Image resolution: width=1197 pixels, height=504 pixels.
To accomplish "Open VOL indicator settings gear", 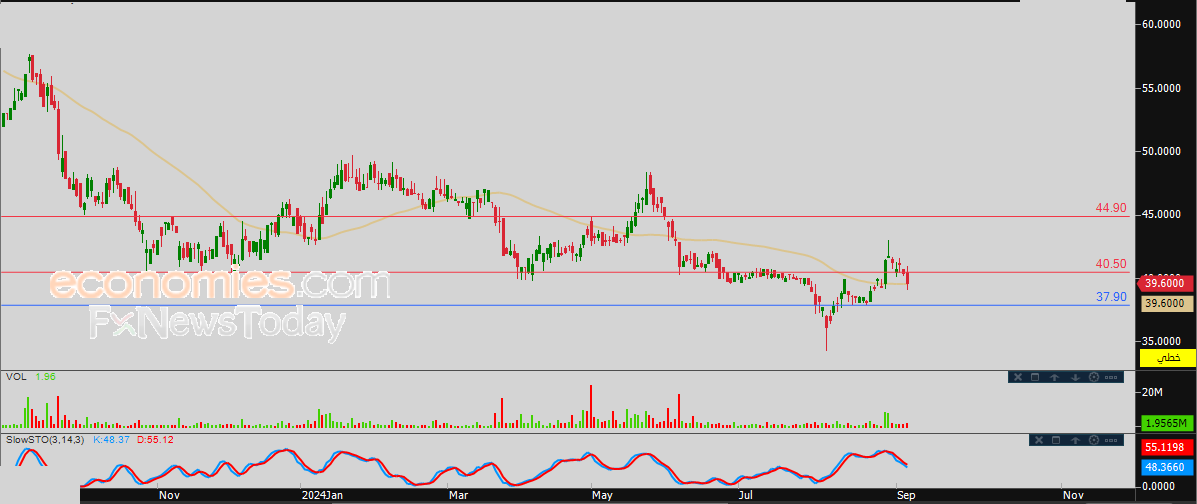I will tap(1093, 376).
